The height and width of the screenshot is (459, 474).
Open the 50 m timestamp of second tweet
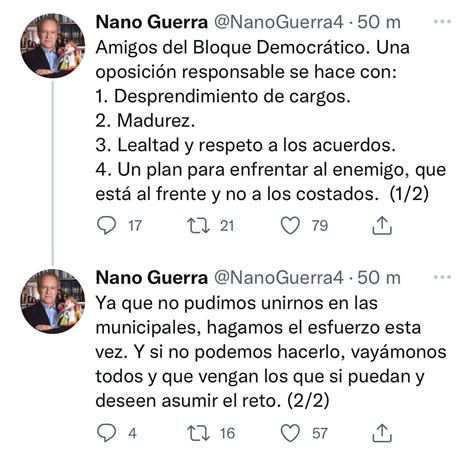(x=379, y=277)
